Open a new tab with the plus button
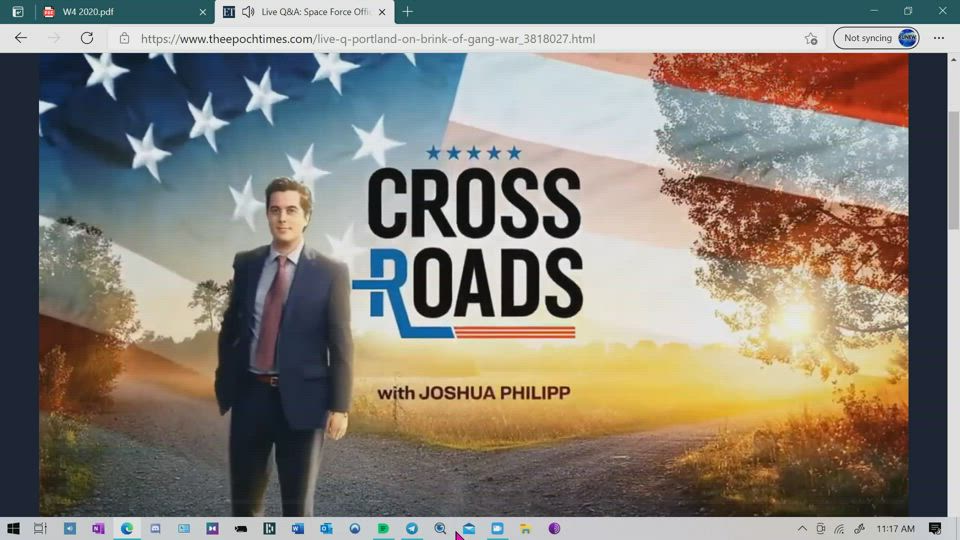960x540 pixels. (407, 12)
